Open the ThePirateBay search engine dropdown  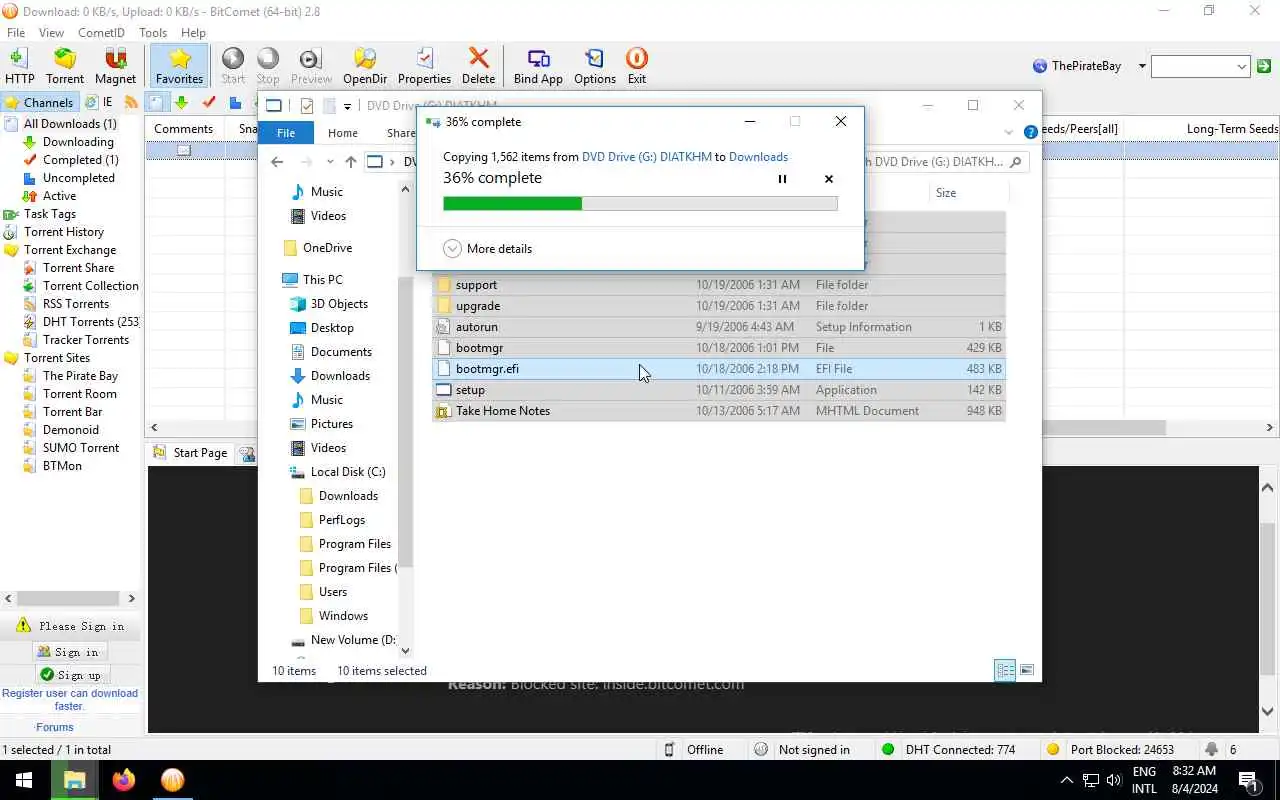1142,66
